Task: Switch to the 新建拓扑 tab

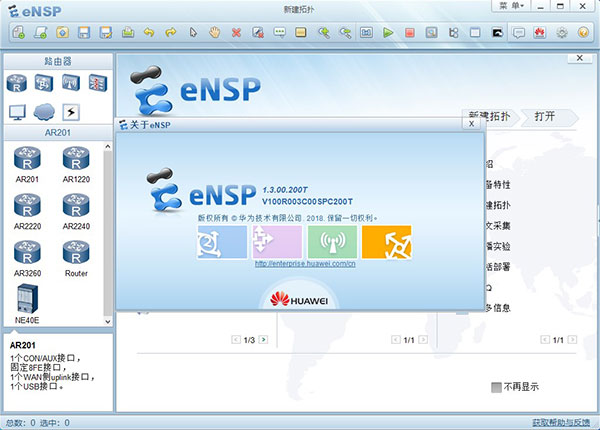Action: click(490, 117)
